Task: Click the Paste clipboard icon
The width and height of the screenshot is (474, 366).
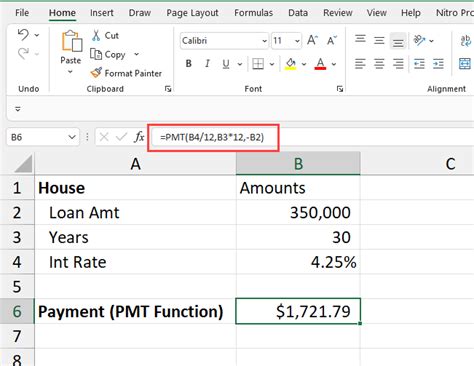Action: click(x=71, y=41)
